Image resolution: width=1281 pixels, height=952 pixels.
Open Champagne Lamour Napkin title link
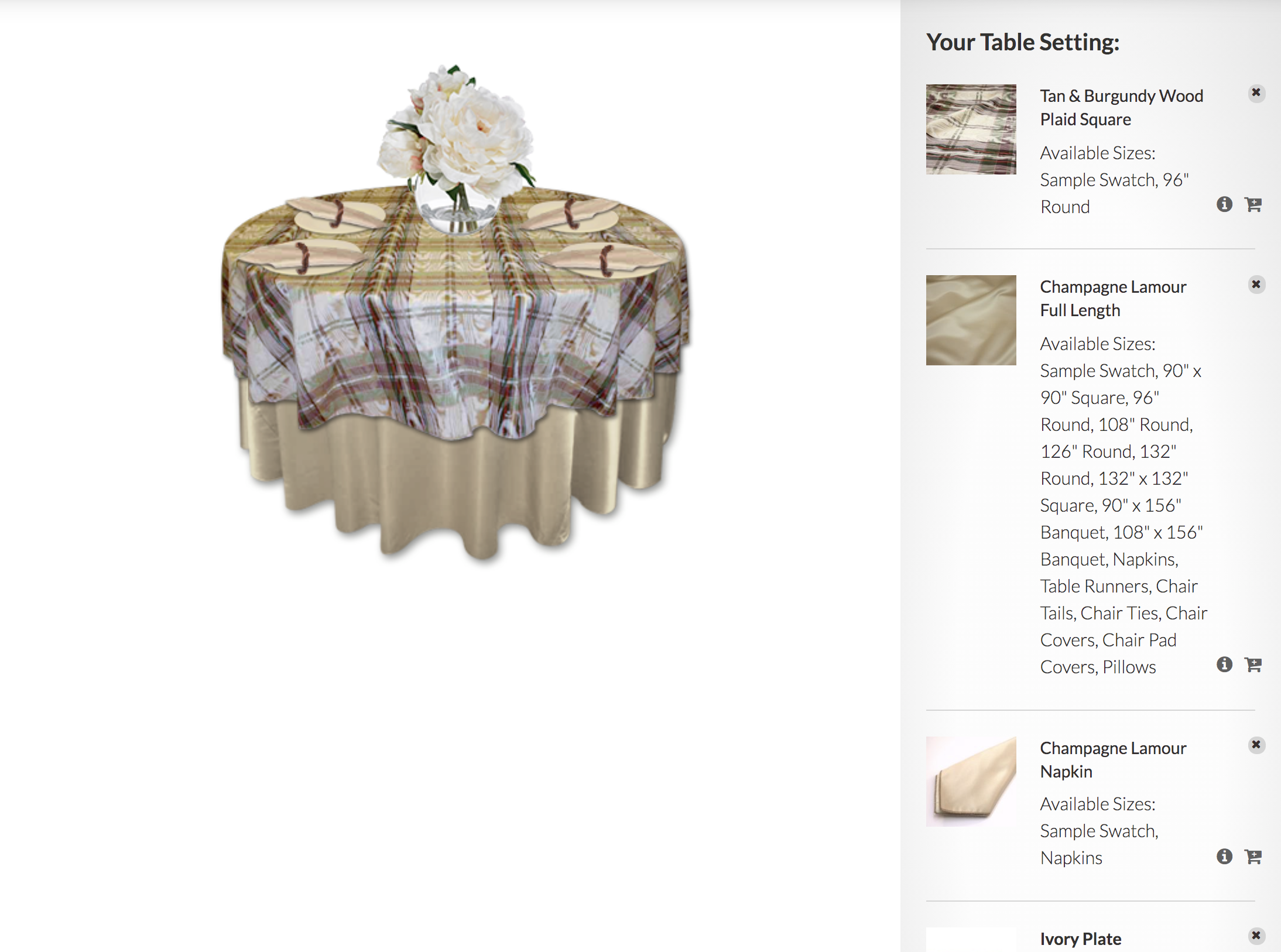(1113, 760)
